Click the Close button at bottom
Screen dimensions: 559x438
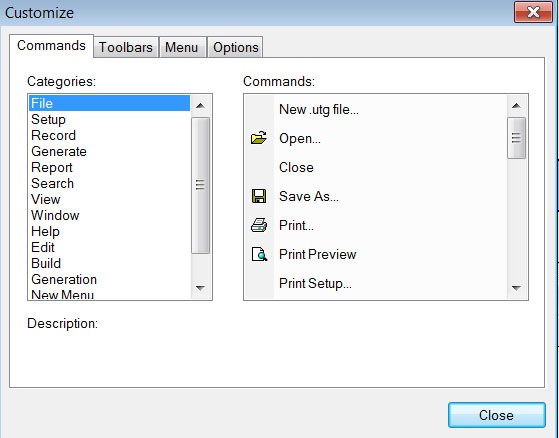click(497, 415)
